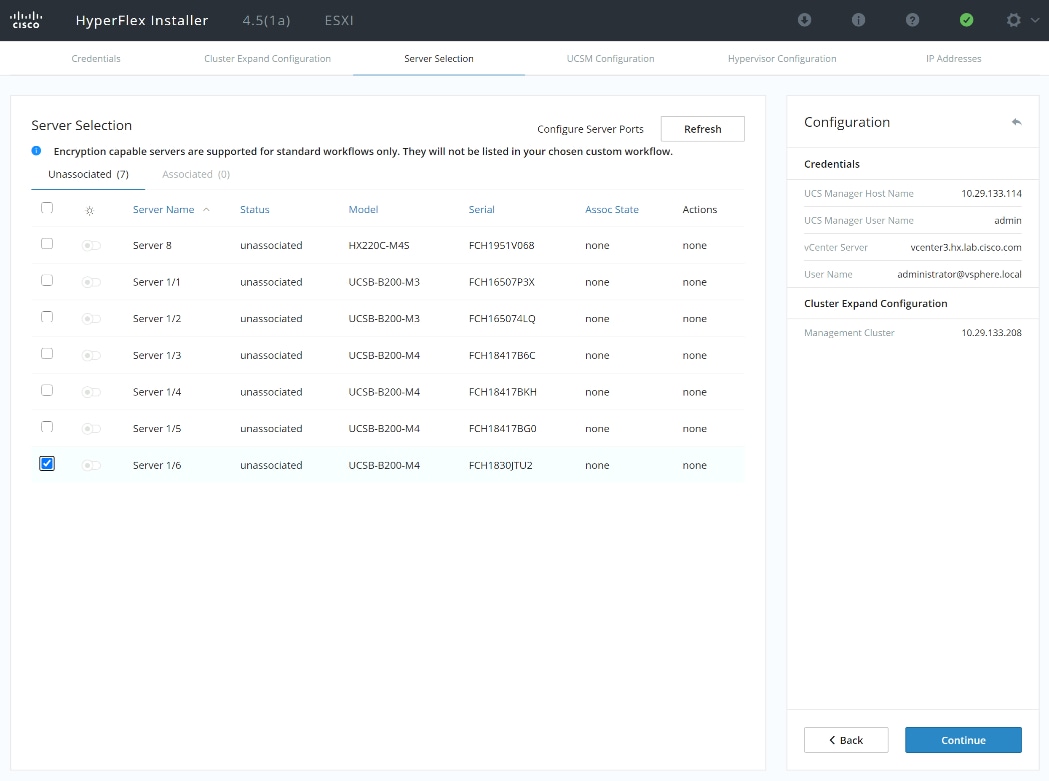Click serial FCH18417BG0
Screen dimensions: 1049x781
(502, 428)
